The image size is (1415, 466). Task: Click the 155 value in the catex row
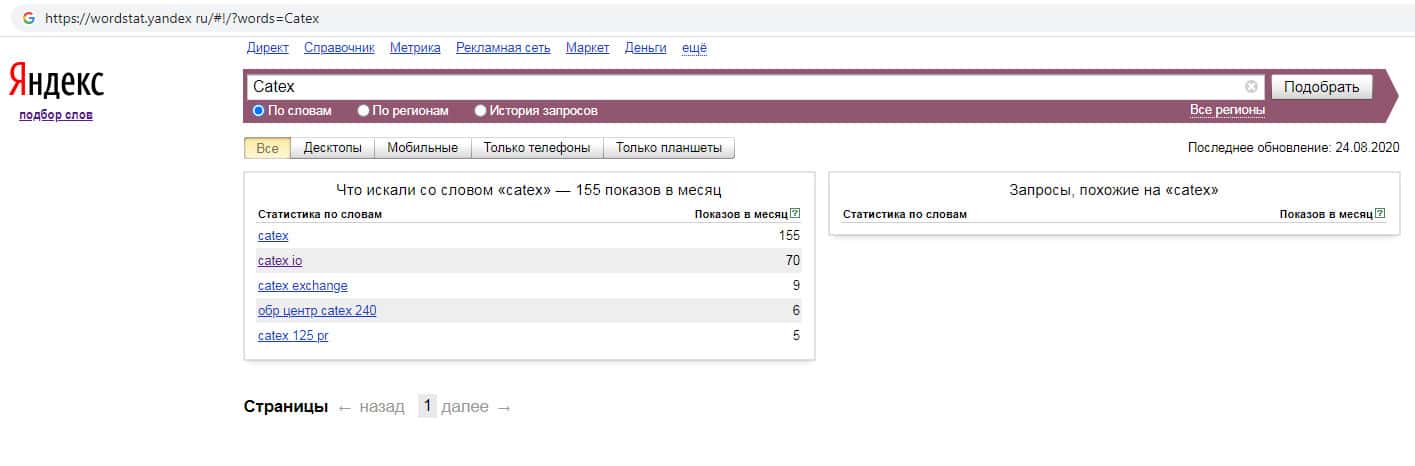(x=790, y=236)
